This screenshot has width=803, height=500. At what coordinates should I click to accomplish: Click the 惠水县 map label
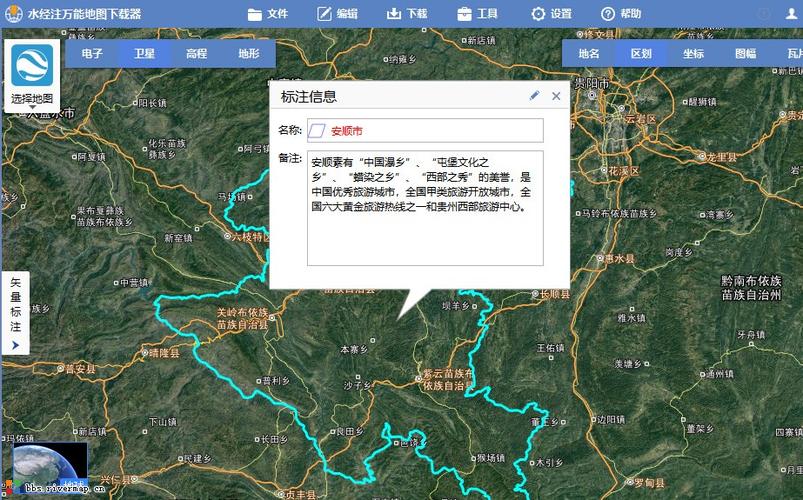click(x=620, y=259)
